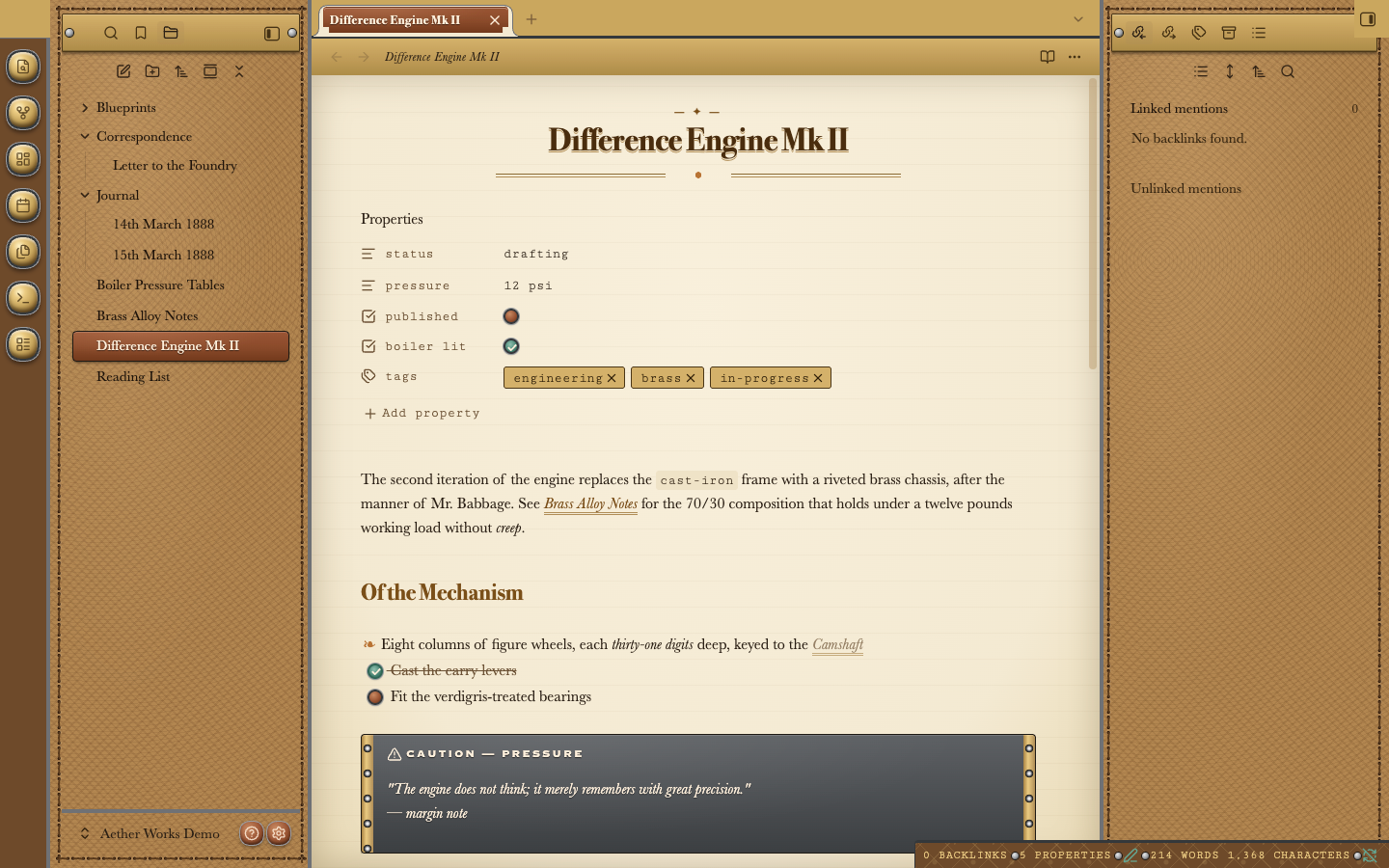Toggle the published property checkbox
Viewport: 1389px width, 868px height.
(511, 316)
